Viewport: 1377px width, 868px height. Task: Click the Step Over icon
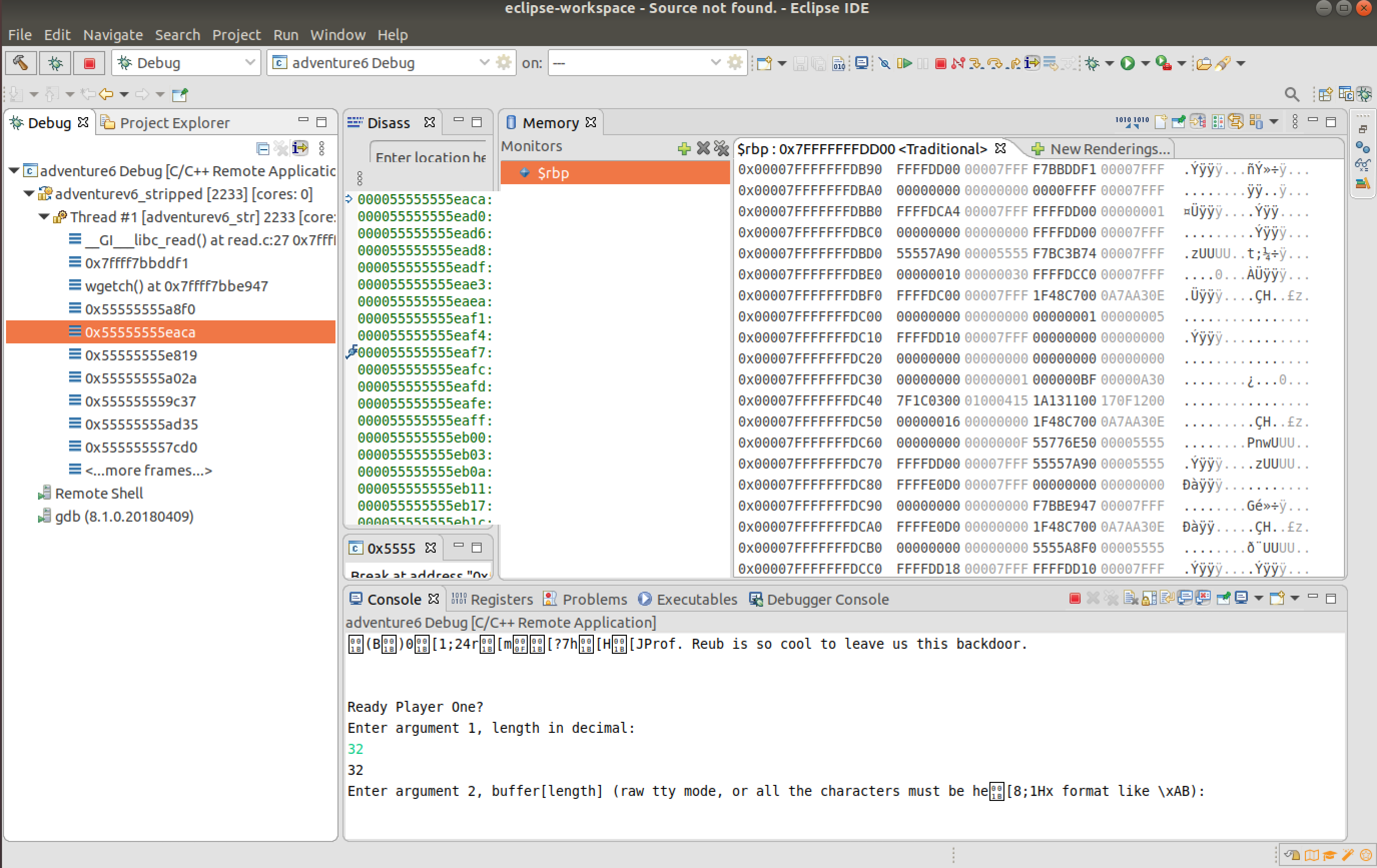coord(995,63)
